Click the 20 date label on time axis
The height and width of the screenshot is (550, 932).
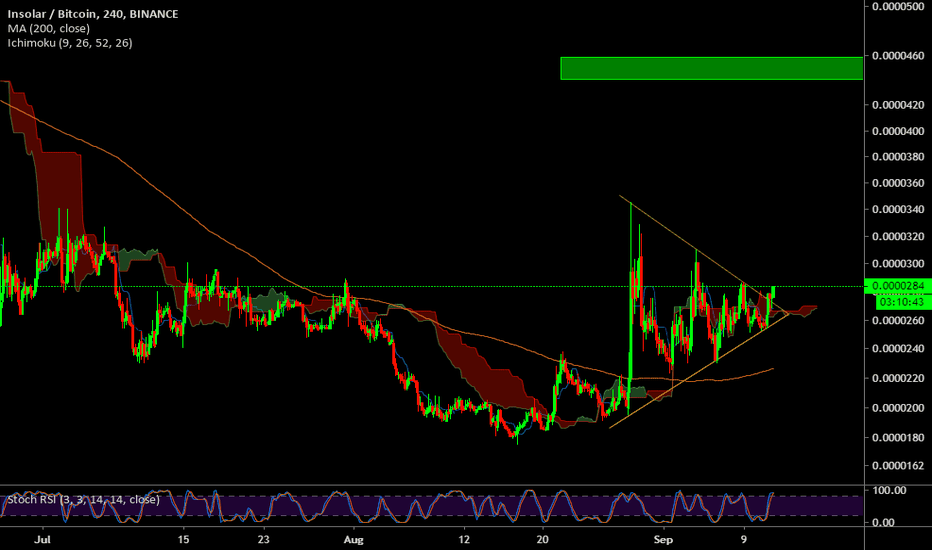click(x=542, y=540)
